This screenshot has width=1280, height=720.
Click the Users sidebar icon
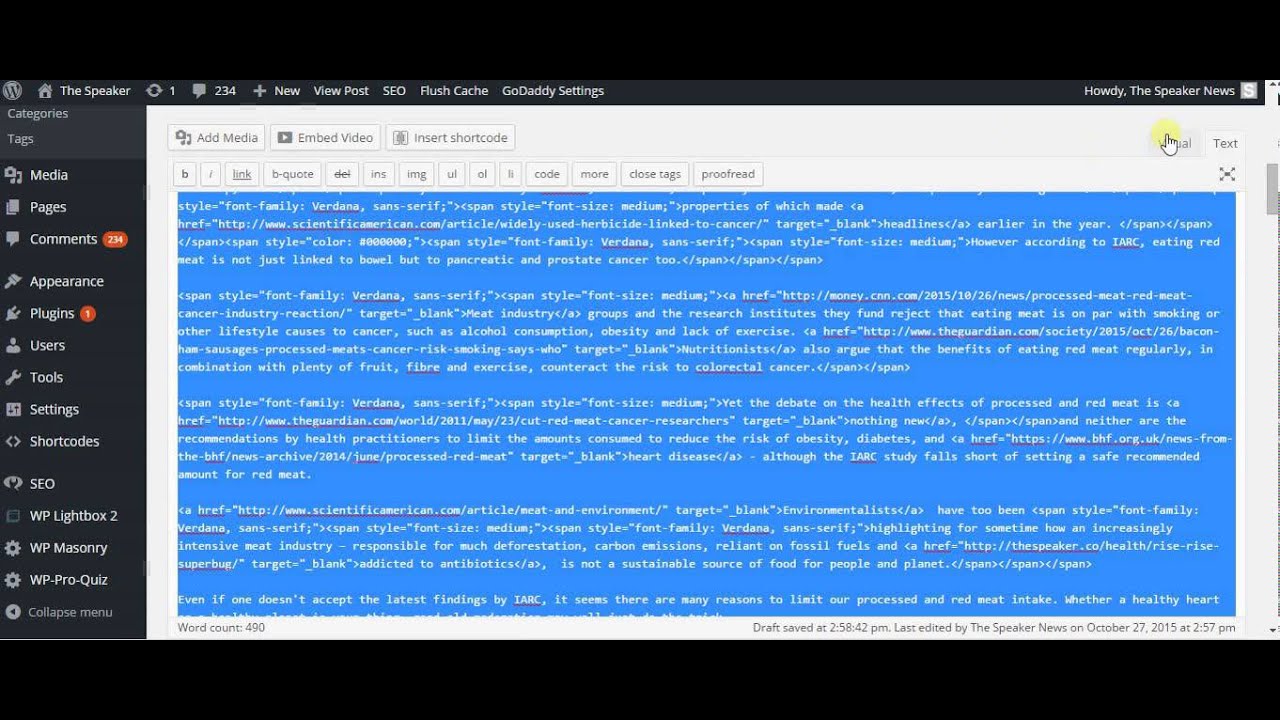pyautogui.click(x=13, y=345)
